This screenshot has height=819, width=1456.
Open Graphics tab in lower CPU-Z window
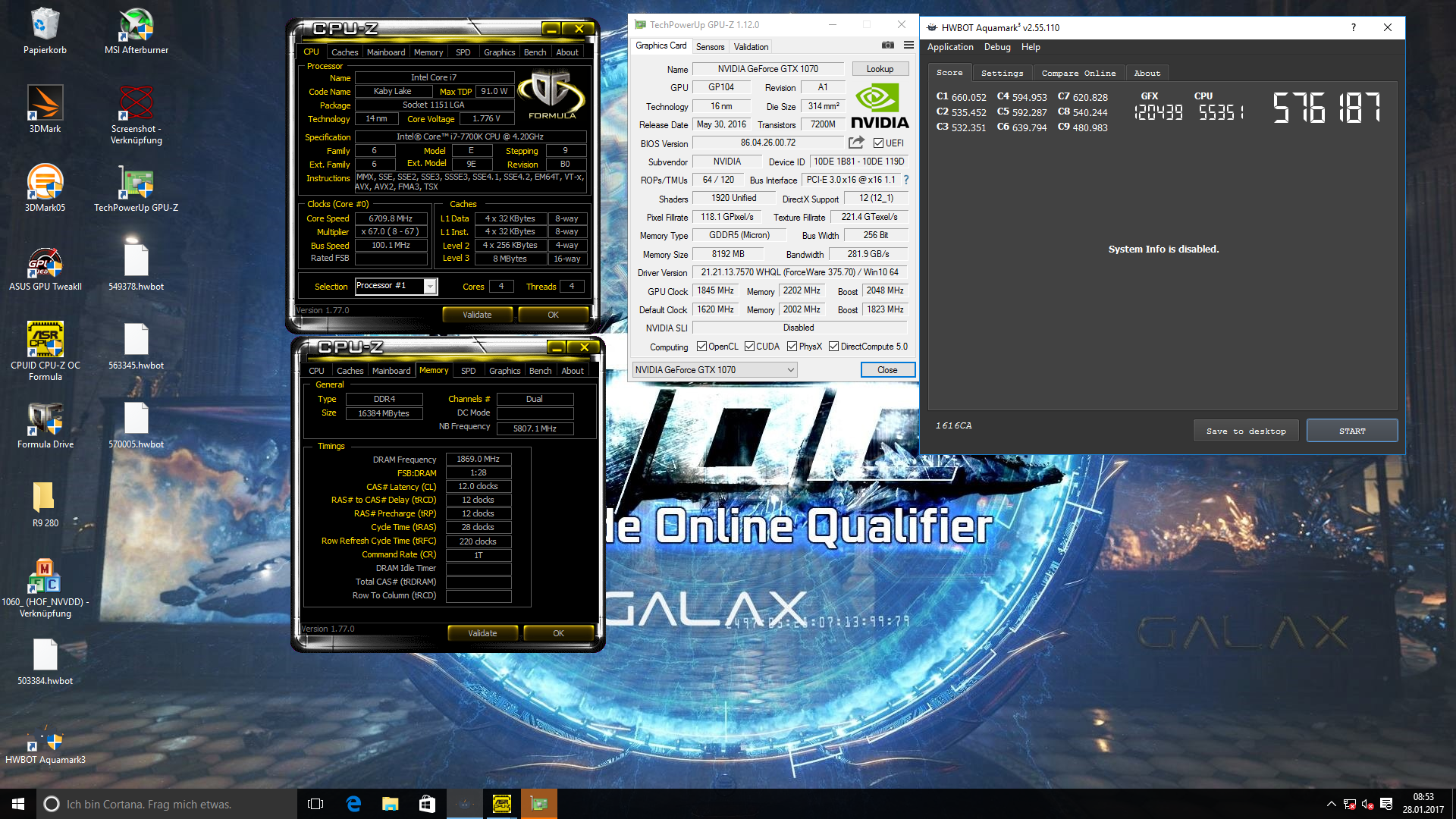click(x=504, y=371)
